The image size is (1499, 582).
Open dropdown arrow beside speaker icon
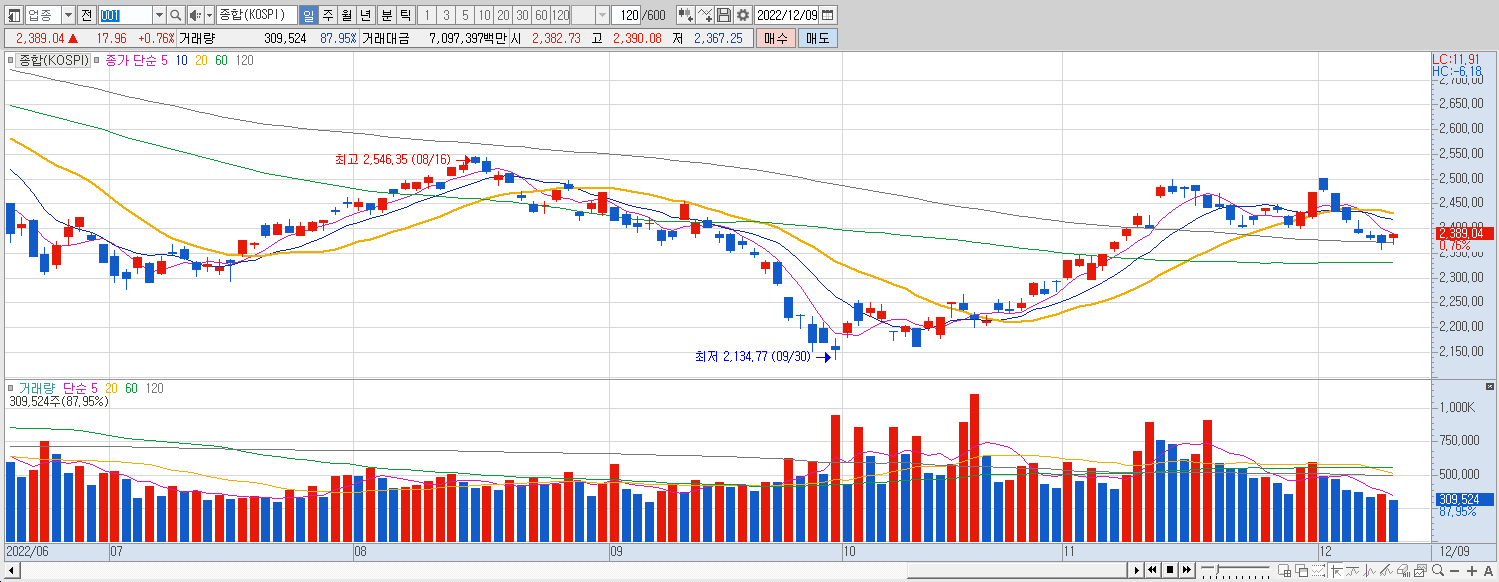click(x=209, y=15)
